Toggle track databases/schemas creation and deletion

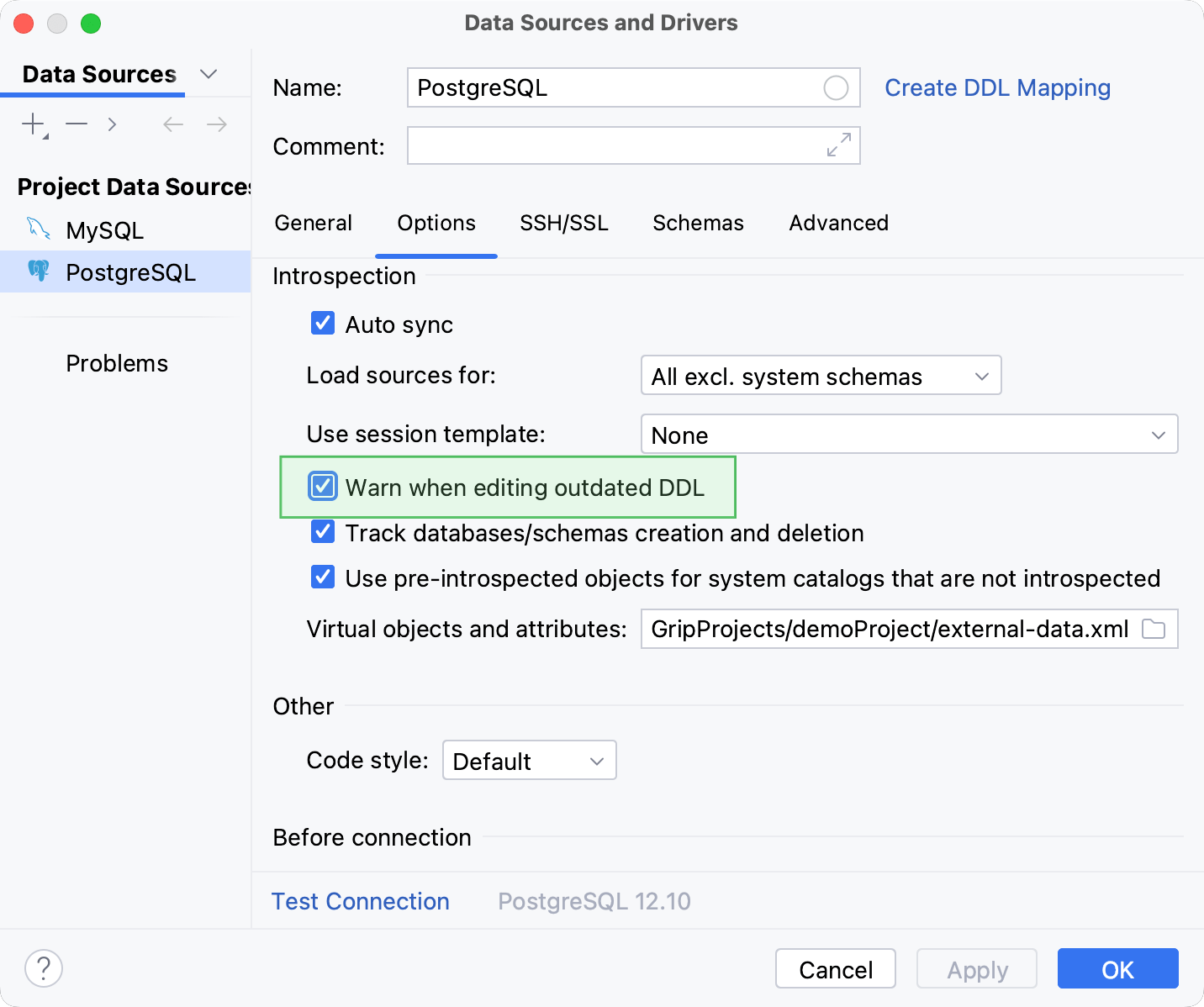pos(323,531)
